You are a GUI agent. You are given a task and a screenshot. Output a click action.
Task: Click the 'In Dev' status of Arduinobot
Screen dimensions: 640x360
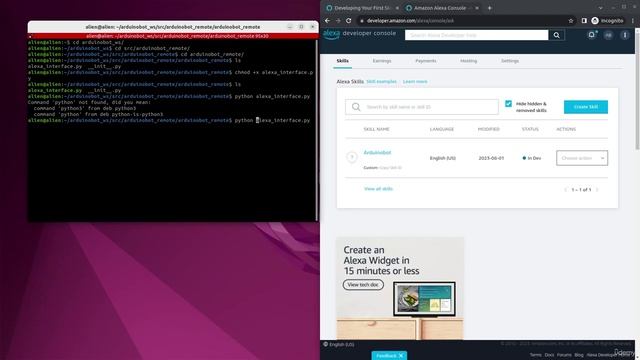tap(532, 158)
